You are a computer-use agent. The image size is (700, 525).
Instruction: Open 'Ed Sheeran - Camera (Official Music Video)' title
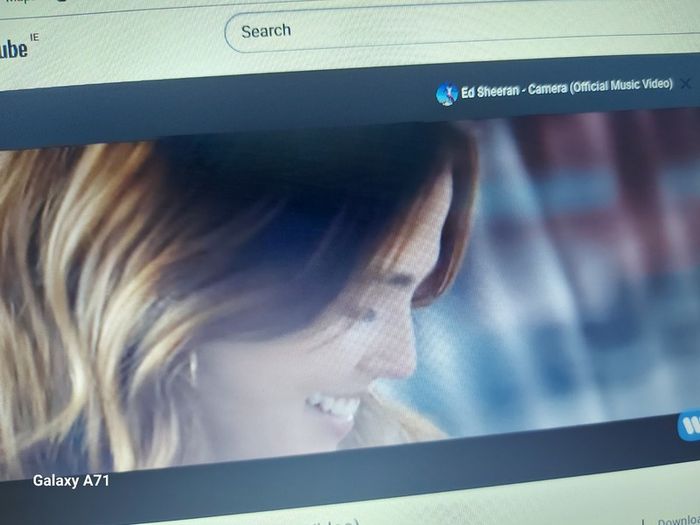click(567, 87)
